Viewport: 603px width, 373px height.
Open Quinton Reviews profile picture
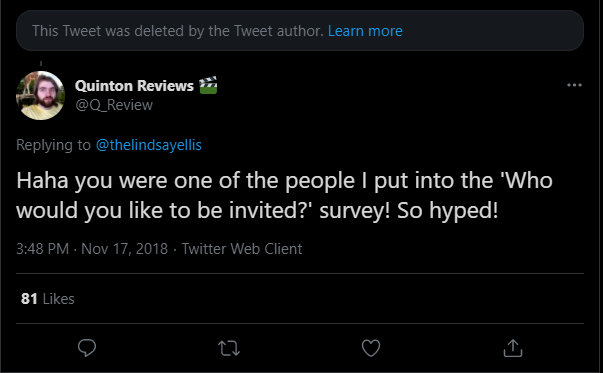[x=40, y=95]
